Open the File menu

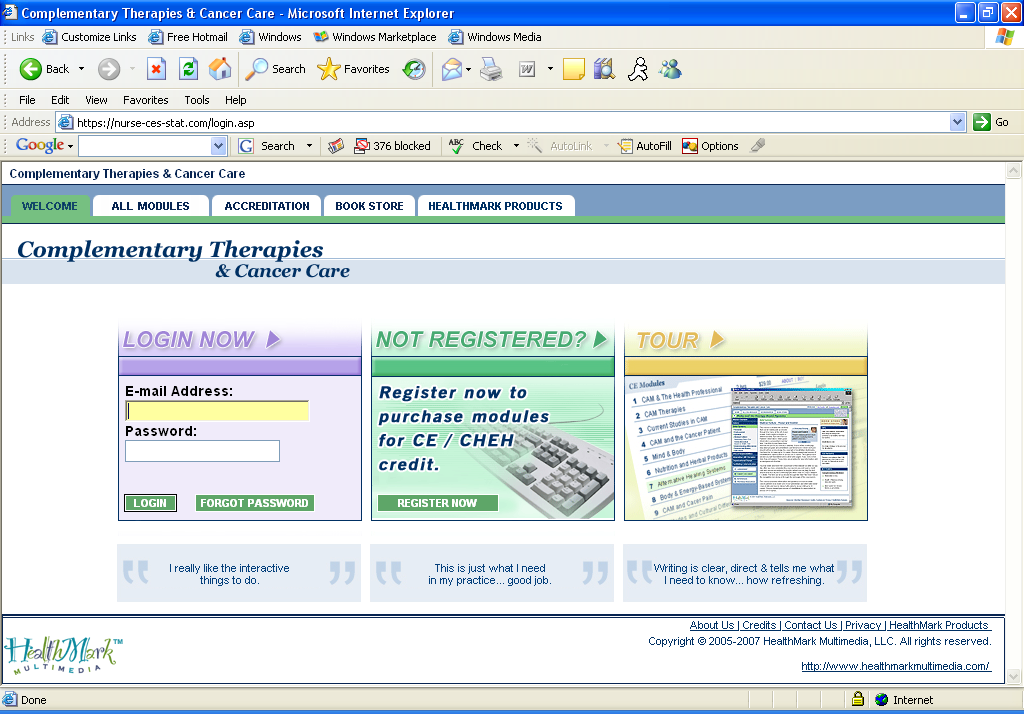coord(27,100)
